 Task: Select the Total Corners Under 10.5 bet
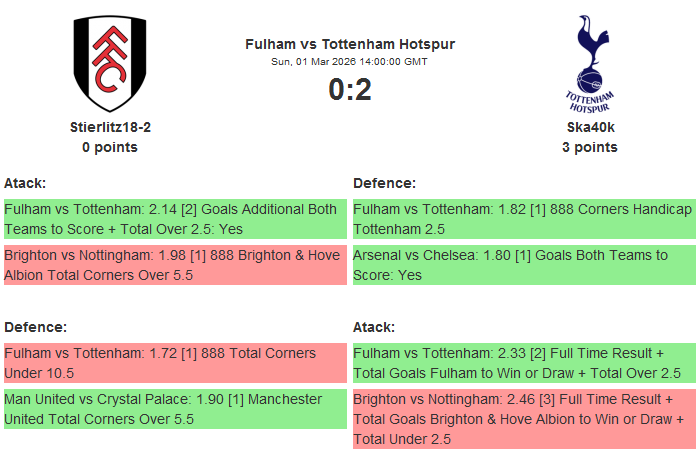point(174,363)
